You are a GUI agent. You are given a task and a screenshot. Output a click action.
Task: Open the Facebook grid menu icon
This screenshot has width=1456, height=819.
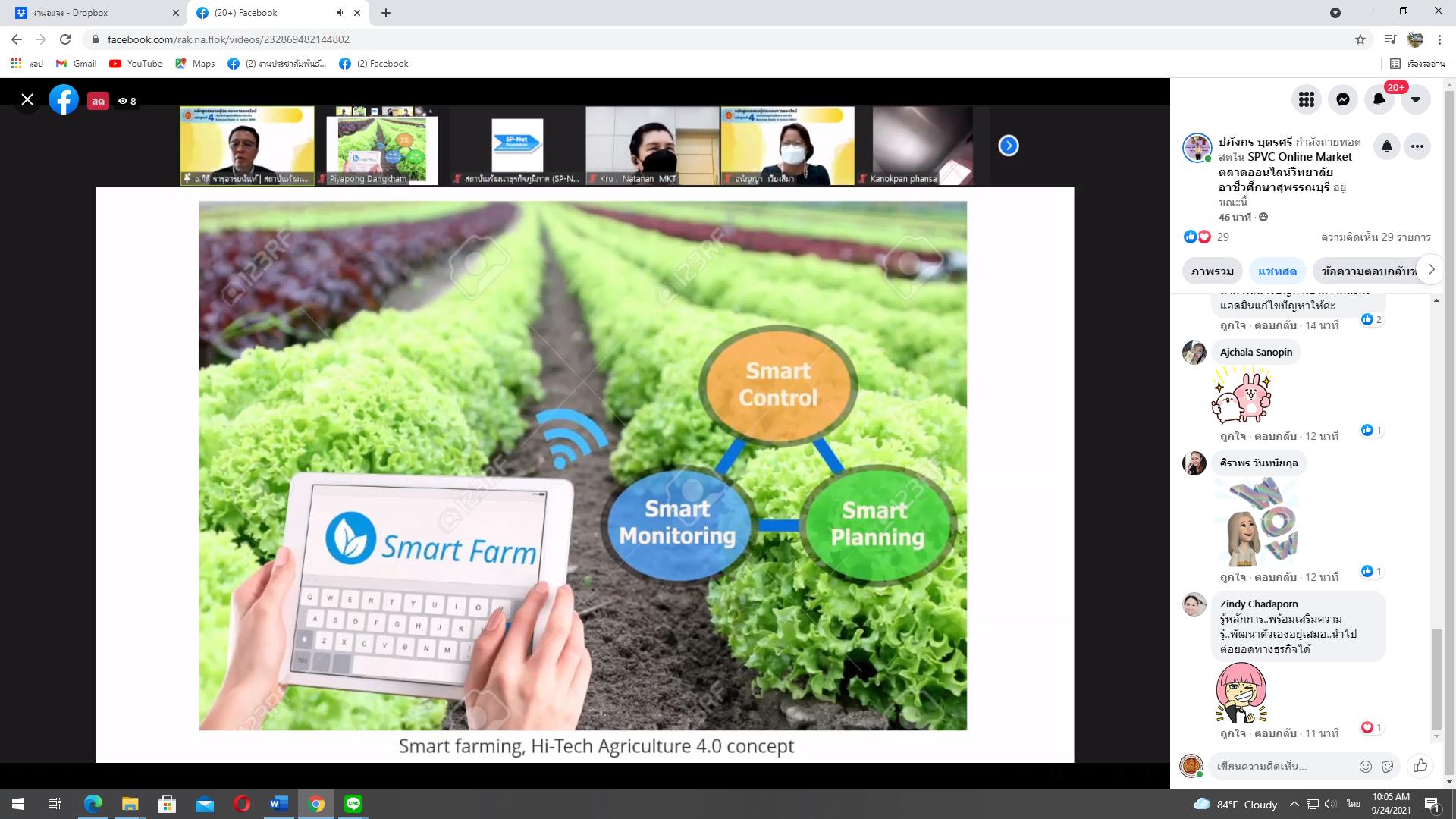pyautogui.click(x=1306, y=99)
